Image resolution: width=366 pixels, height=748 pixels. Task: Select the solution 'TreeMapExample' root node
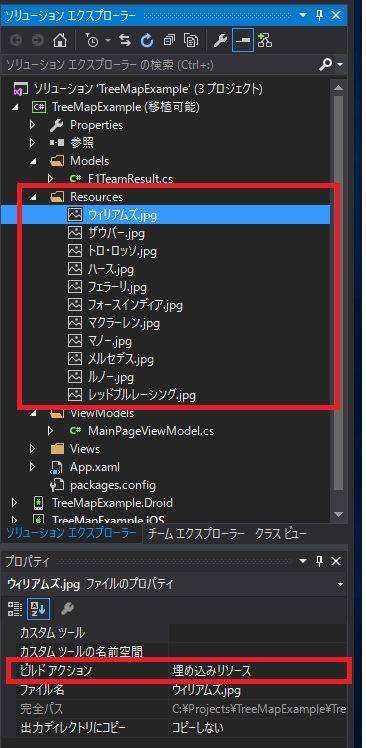coord(148,89)
